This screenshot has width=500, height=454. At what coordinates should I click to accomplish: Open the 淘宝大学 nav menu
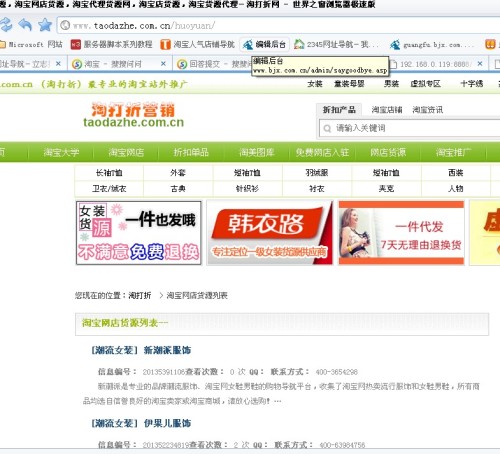point(61,153)
